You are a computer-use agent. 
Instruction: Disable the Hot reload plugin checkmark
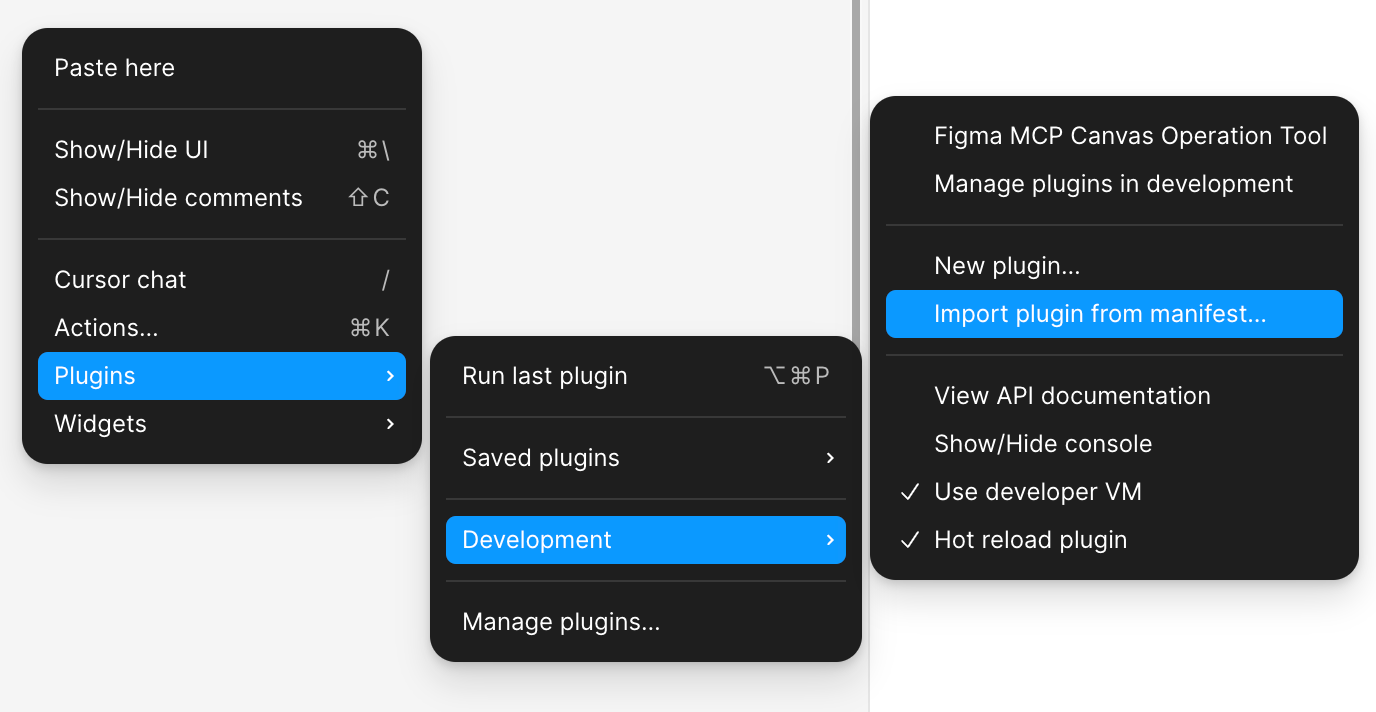point(910,540)
